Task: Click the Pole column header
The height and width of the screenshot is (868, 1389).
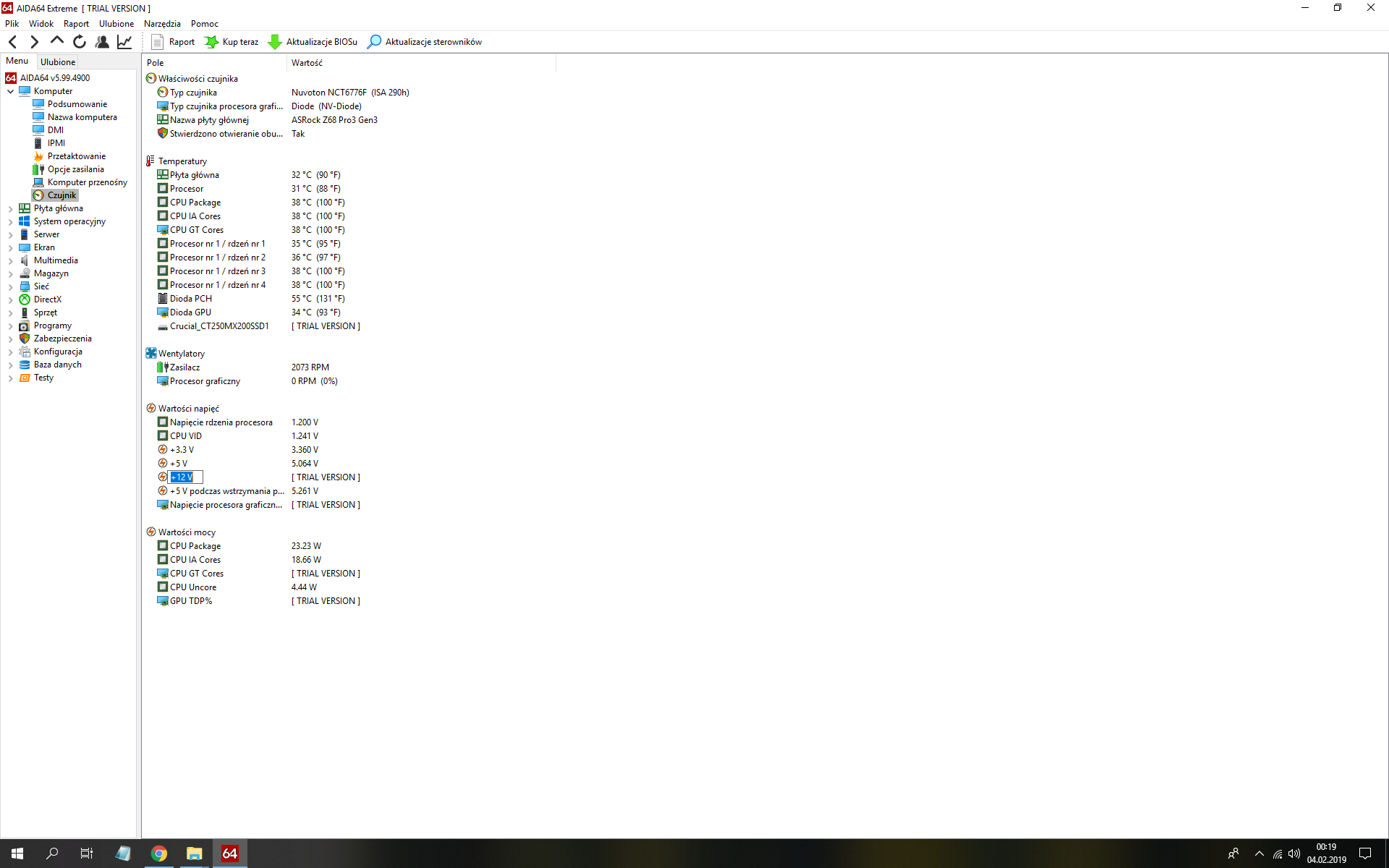Action: [x=215, y=63]
